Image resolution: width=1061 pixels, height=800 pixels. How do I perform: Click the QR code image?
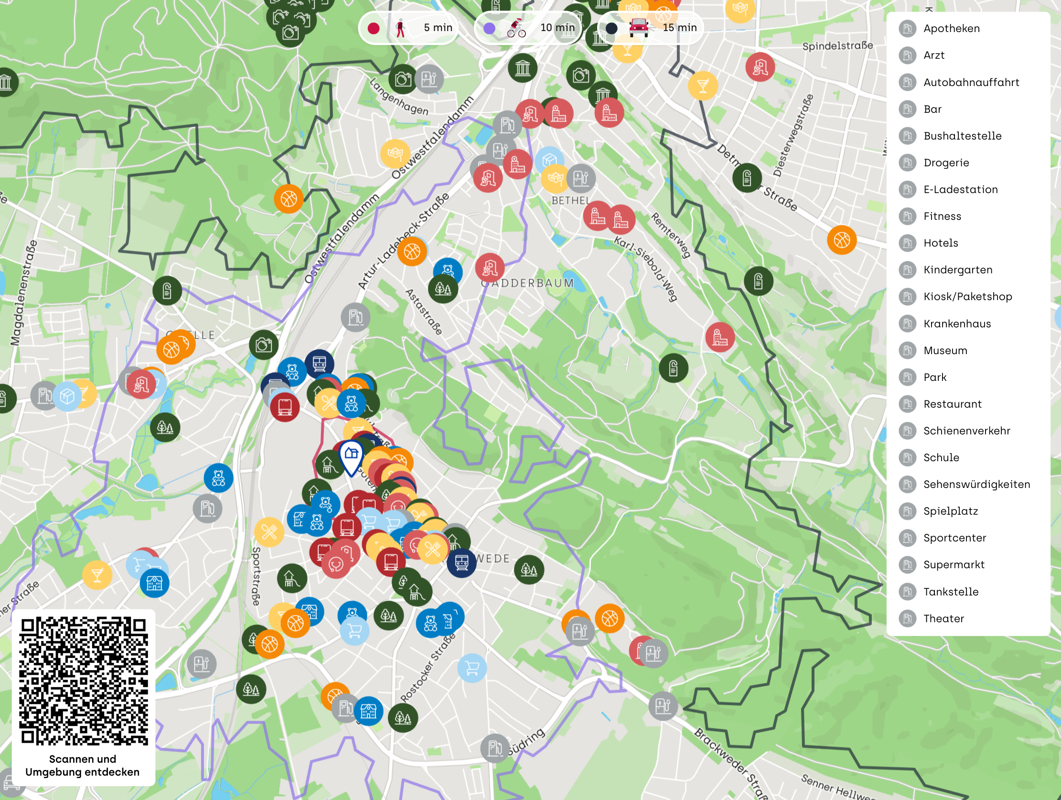pos(84,681)
